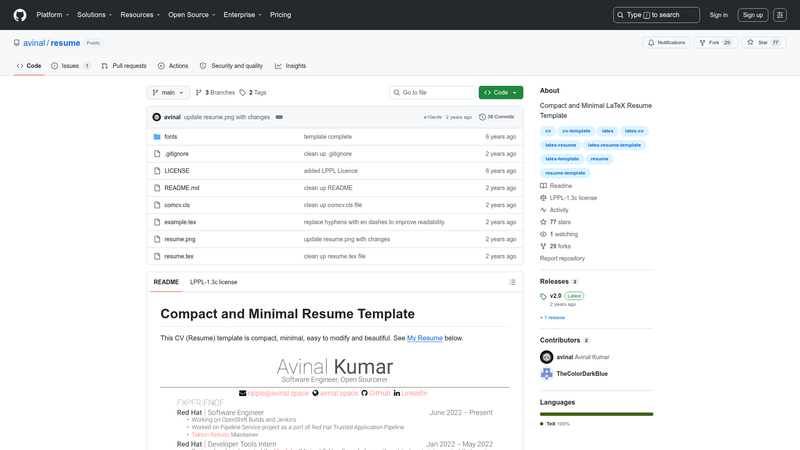
Task: Switch to the Pull requests tab
Action: pyautogui.click(x=124, y=66)
